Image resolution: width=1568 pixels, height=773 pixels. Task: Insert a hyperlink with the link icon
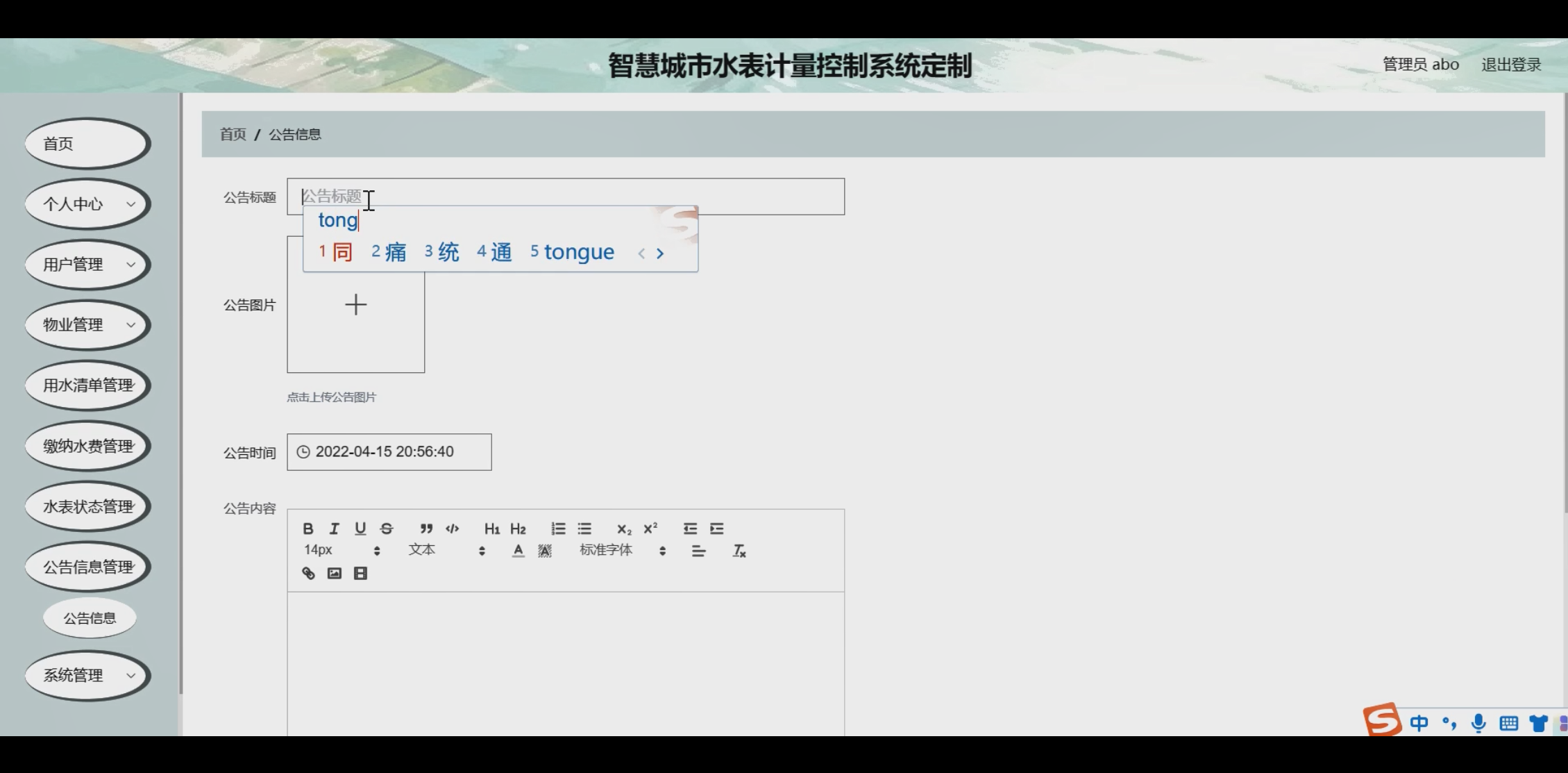coord(308,573)
